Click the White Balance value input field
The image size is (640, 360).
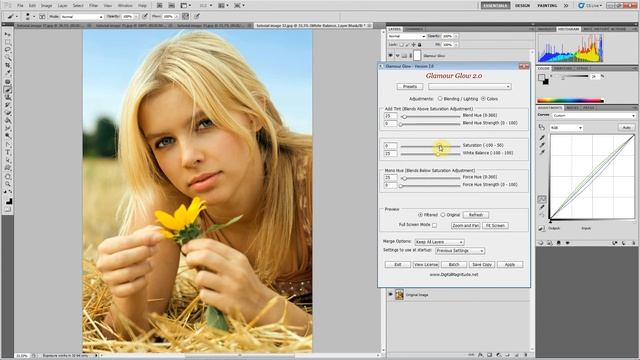390,153
